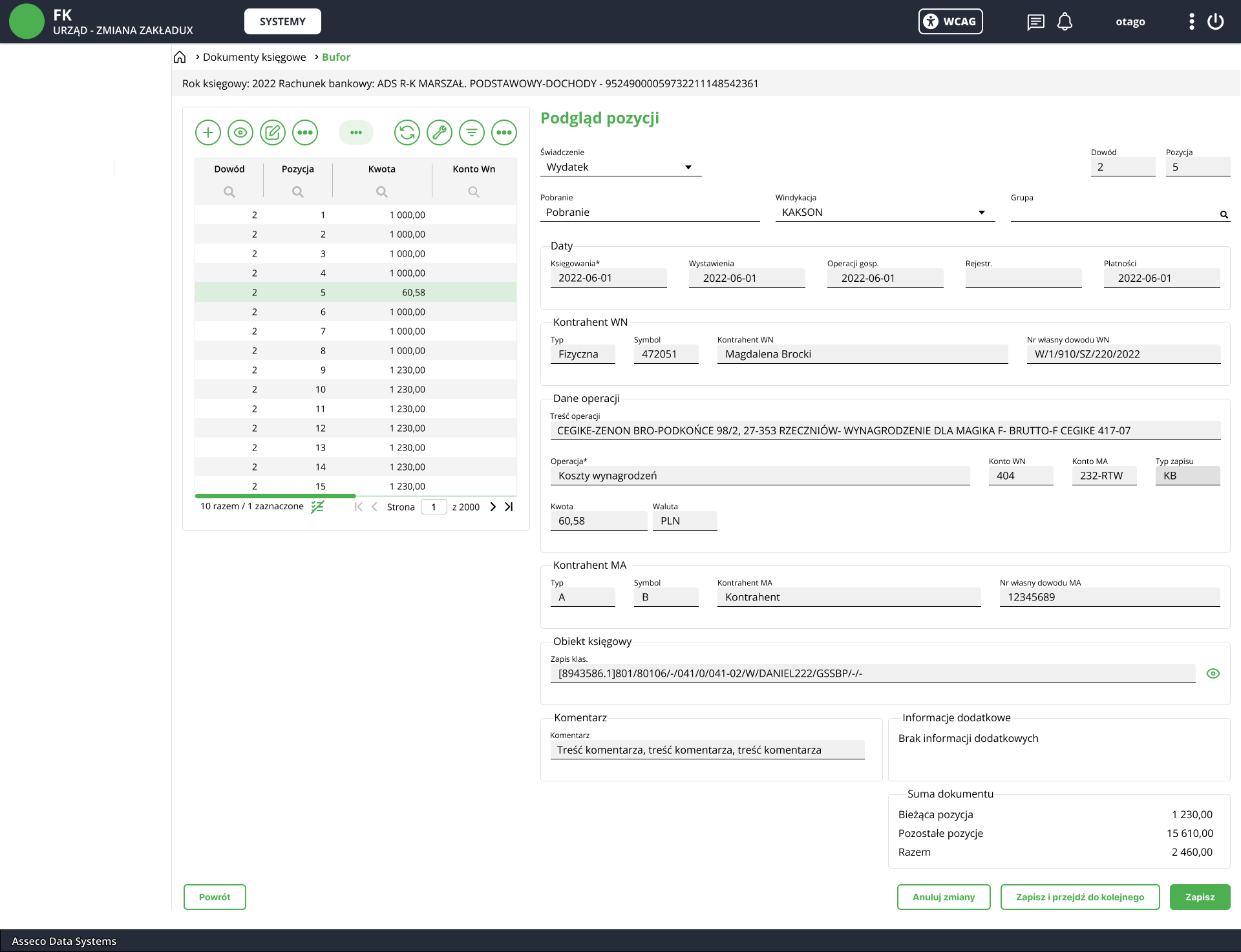Select table row with Pozycja 12
This screenshot has height=952, width=1241.
pos(355,428)
